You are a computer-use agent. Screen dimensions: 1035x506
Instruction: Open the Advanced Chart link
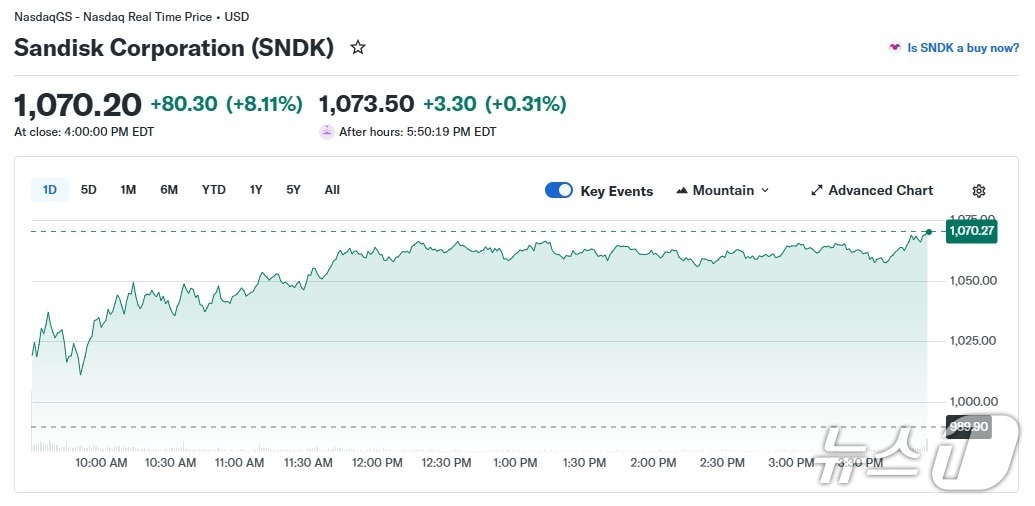(880, 190)
